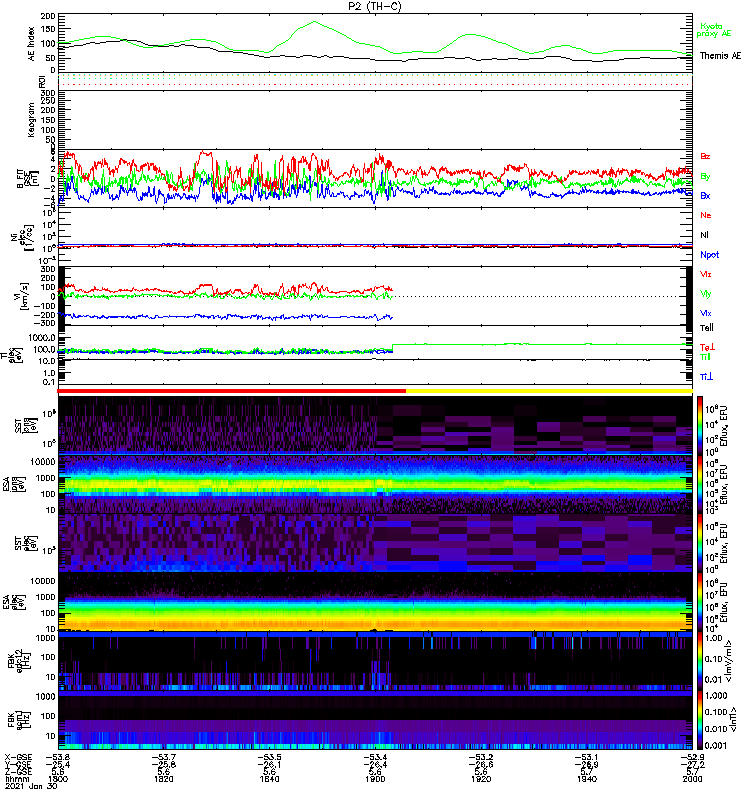
Task: Select the Themis AE legend label
Action: point(720,56)
